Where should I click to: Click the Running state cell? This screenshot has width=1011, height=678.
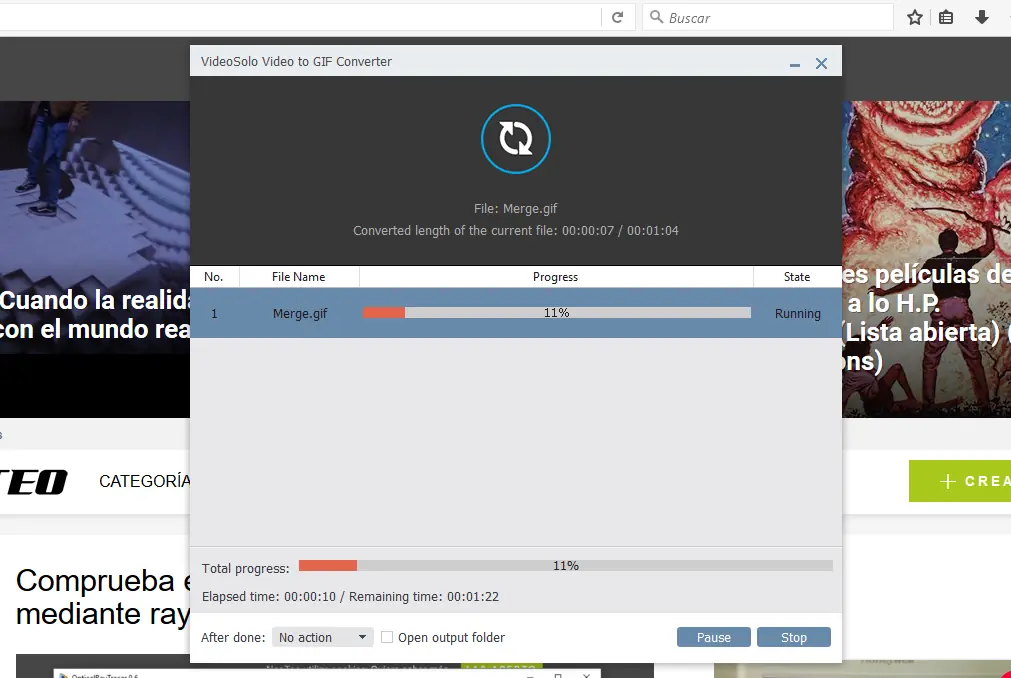coord(798,313)
